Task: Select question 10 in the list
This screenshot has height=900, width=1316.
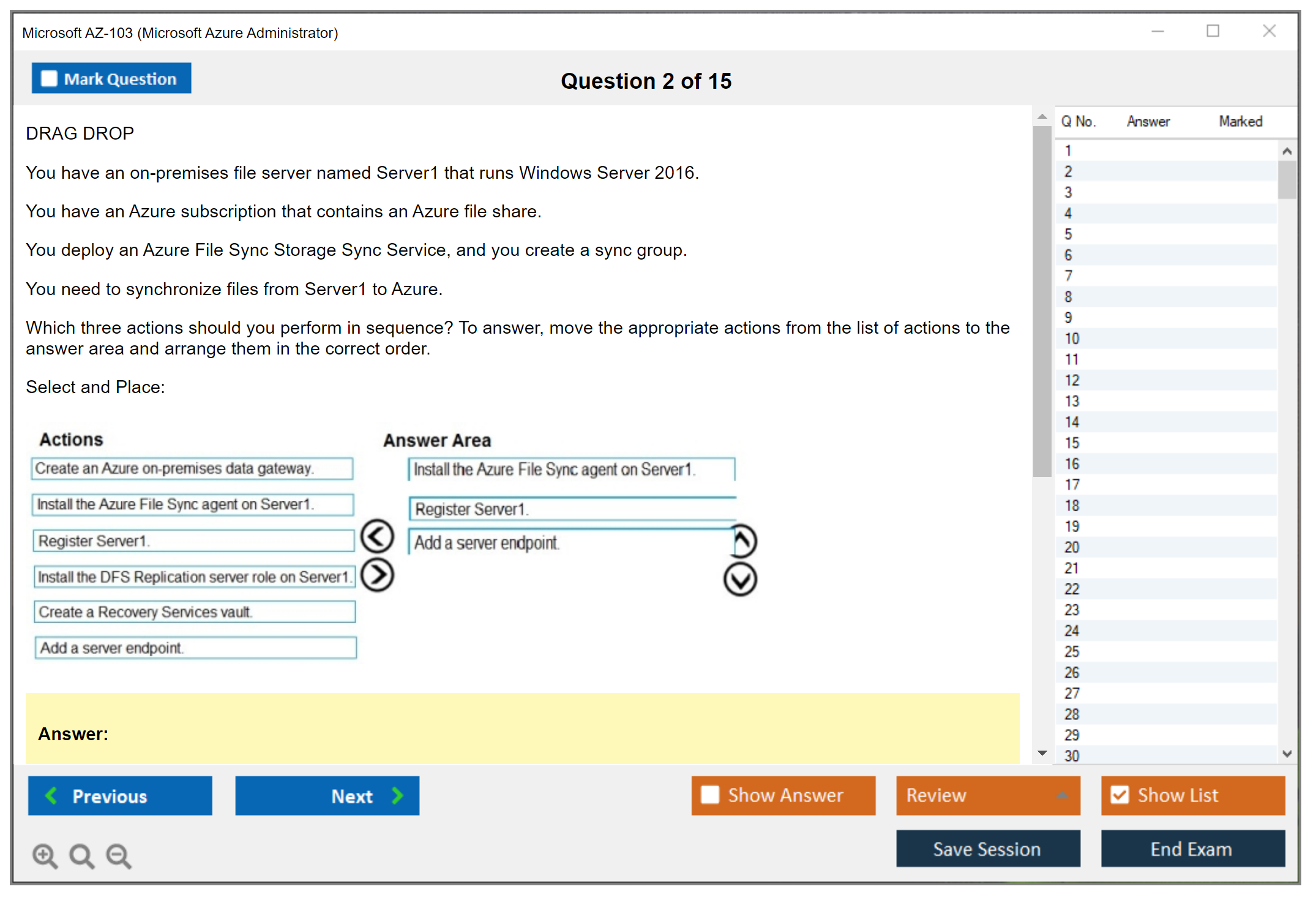Action: [1072, 339]
